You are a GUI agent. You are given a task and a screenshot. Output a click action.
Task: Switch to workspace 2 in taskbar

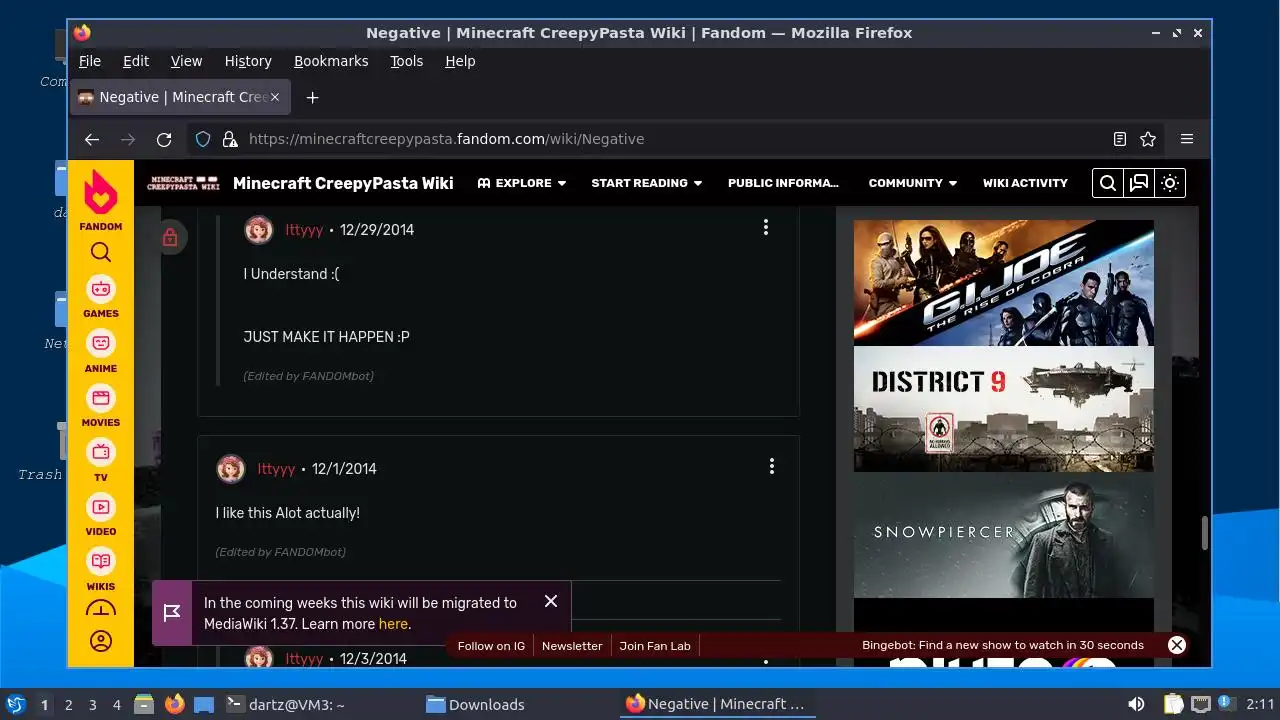[69, 705]
